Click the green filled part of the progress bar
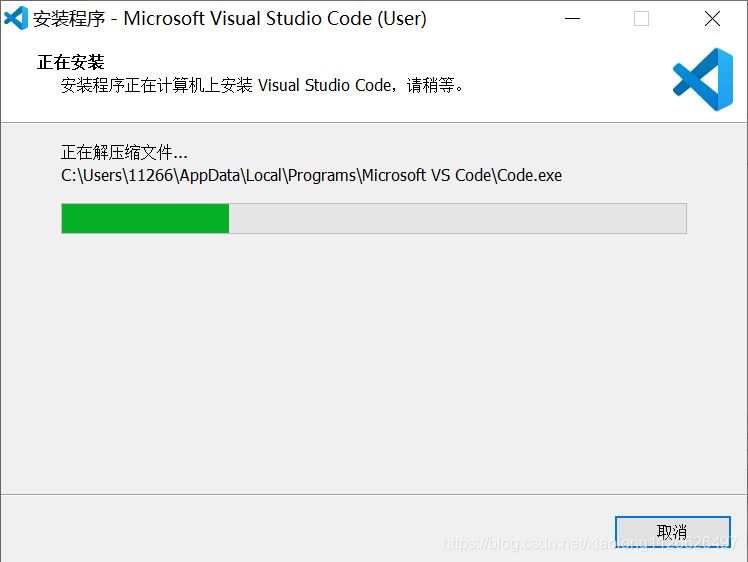This screenshot has width=748, height=562. pos(145,218)
